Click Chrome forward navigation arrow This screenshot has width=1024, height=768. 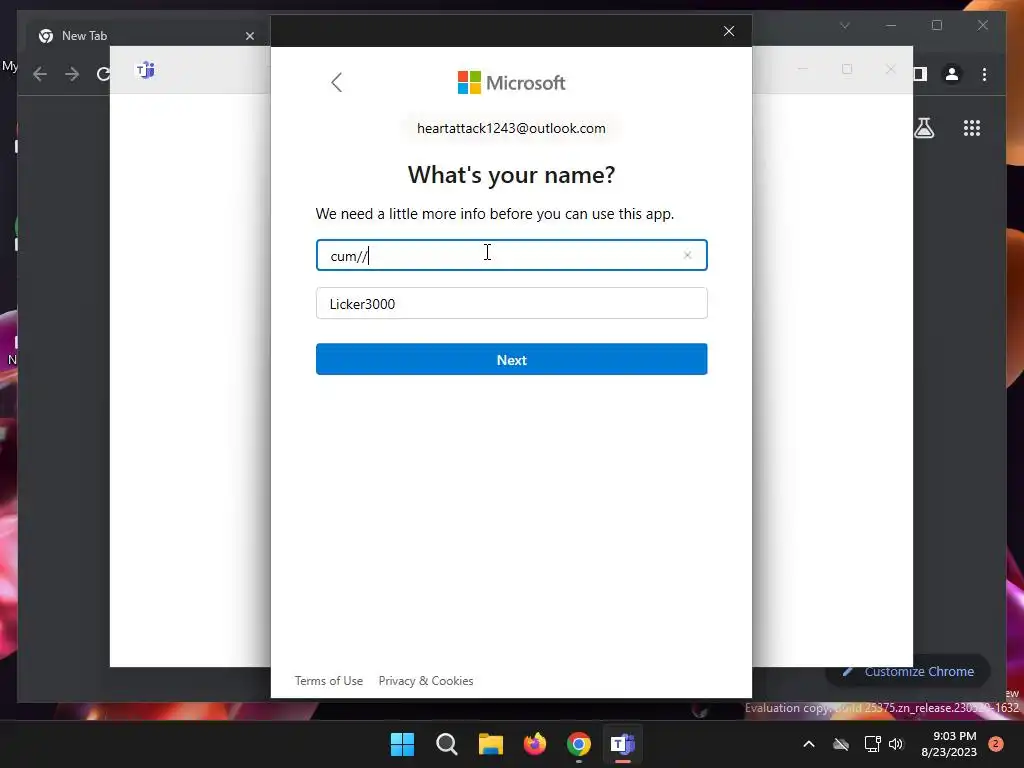72,74
